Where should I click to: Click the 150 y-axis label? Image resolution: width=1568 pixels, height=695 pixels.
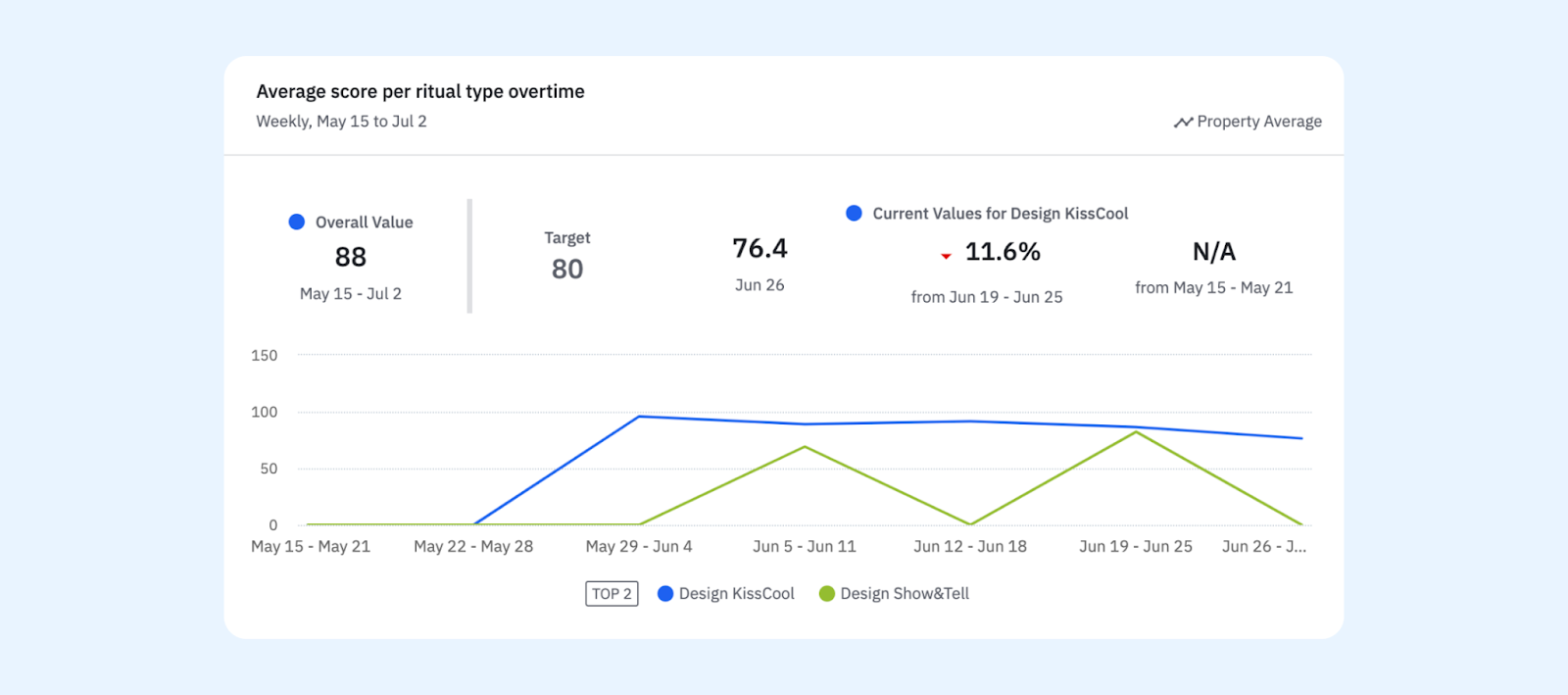tap(265, 355)
